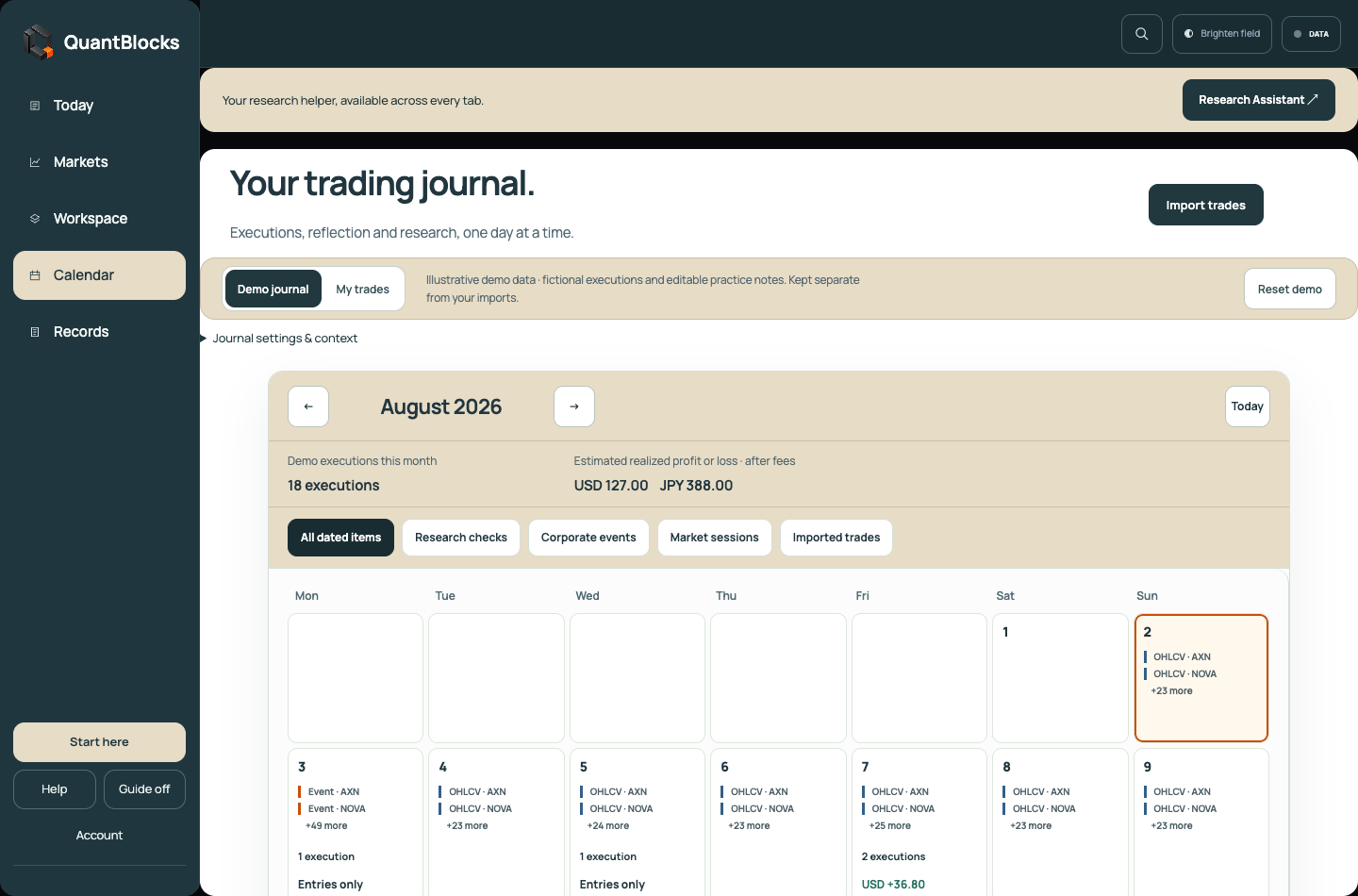Toggle Guide off button

coord(144,789)
